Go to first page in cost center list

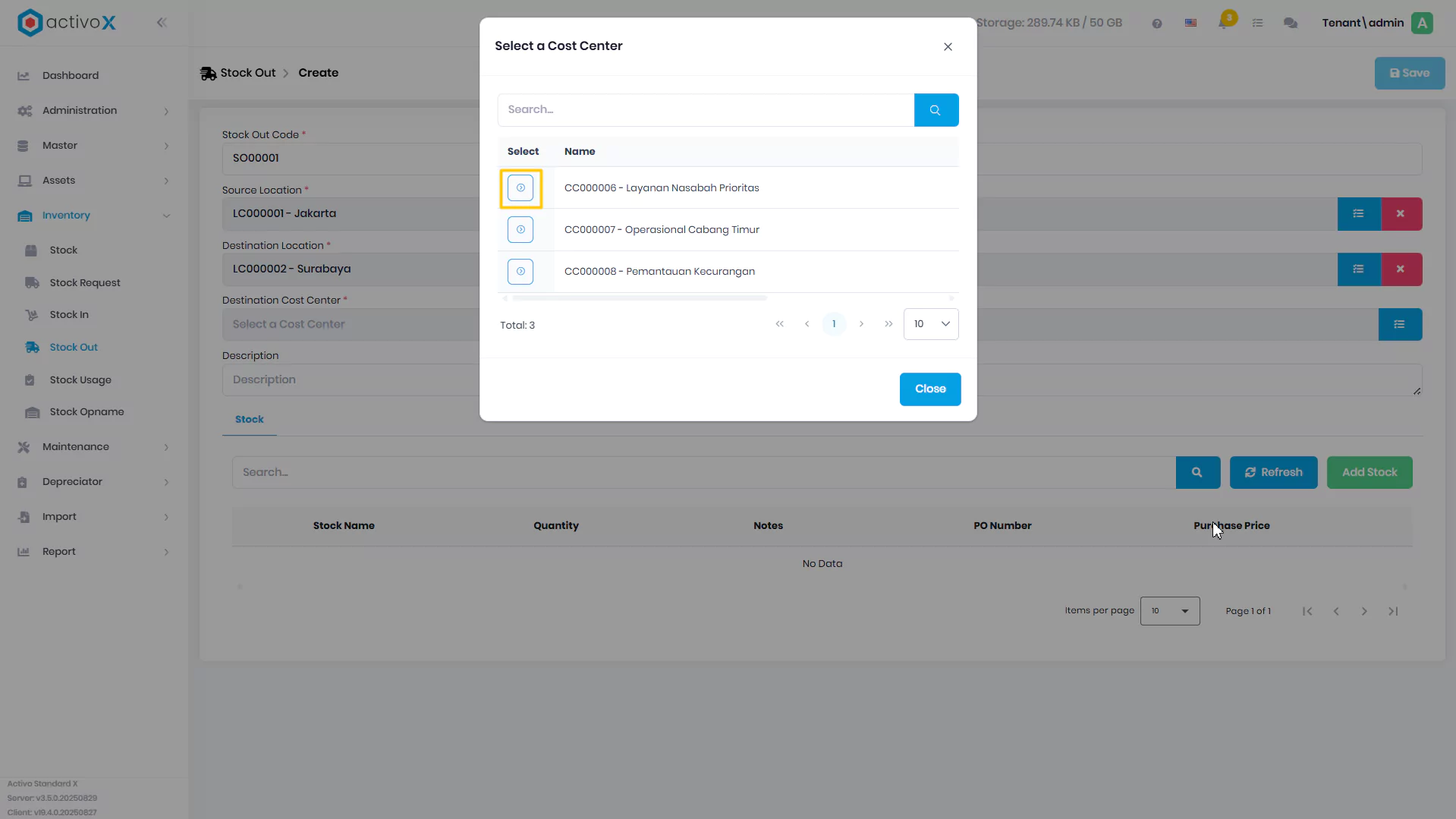tap(779, 324)
